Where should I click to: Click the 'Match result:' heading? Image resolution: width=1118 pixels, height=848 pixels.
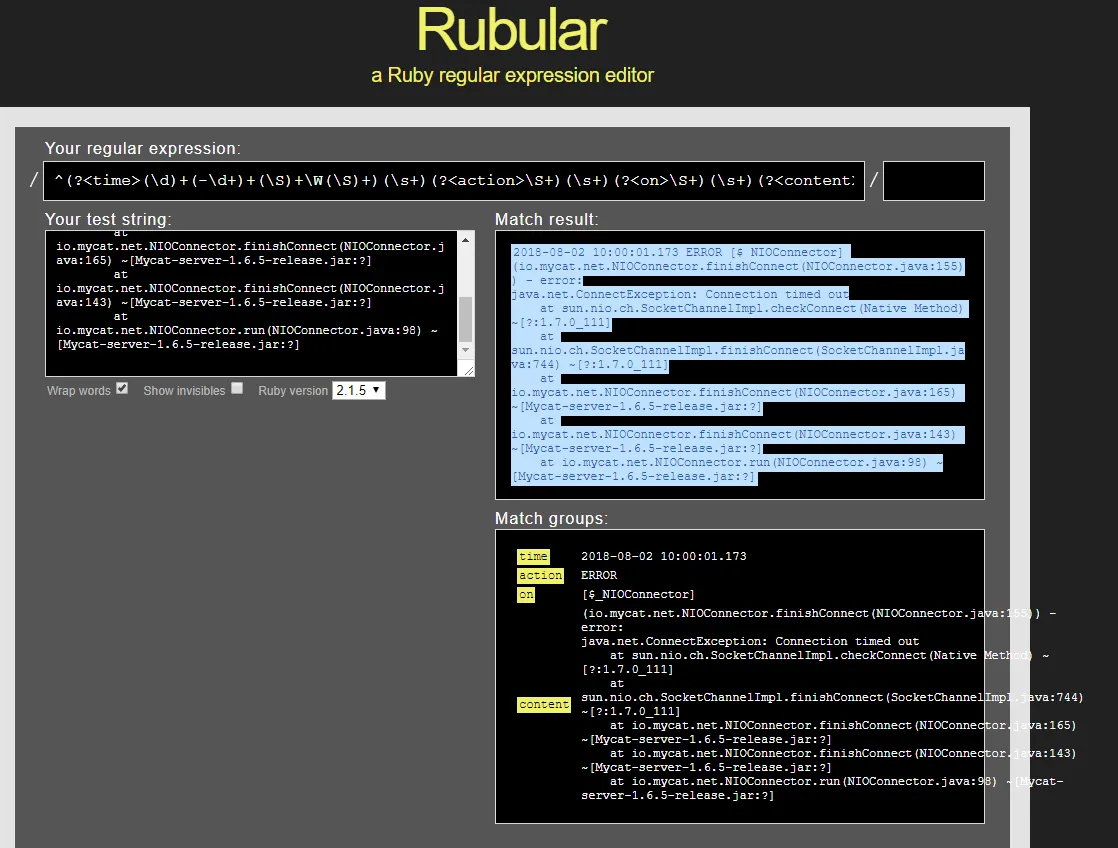[x=547, y=220]
